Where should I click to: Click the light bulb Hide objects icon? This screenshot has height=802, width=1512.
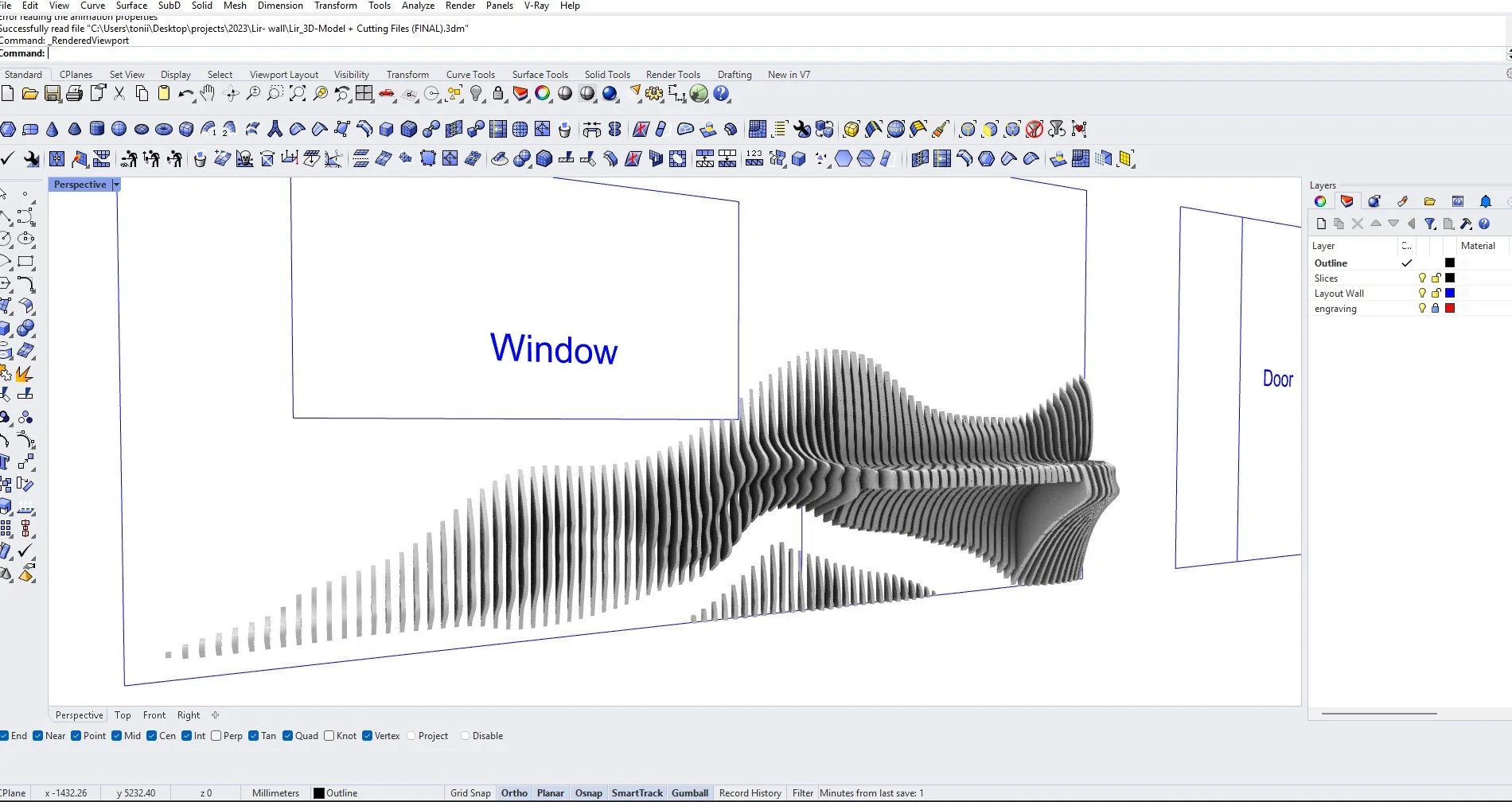tap(476, 94)
